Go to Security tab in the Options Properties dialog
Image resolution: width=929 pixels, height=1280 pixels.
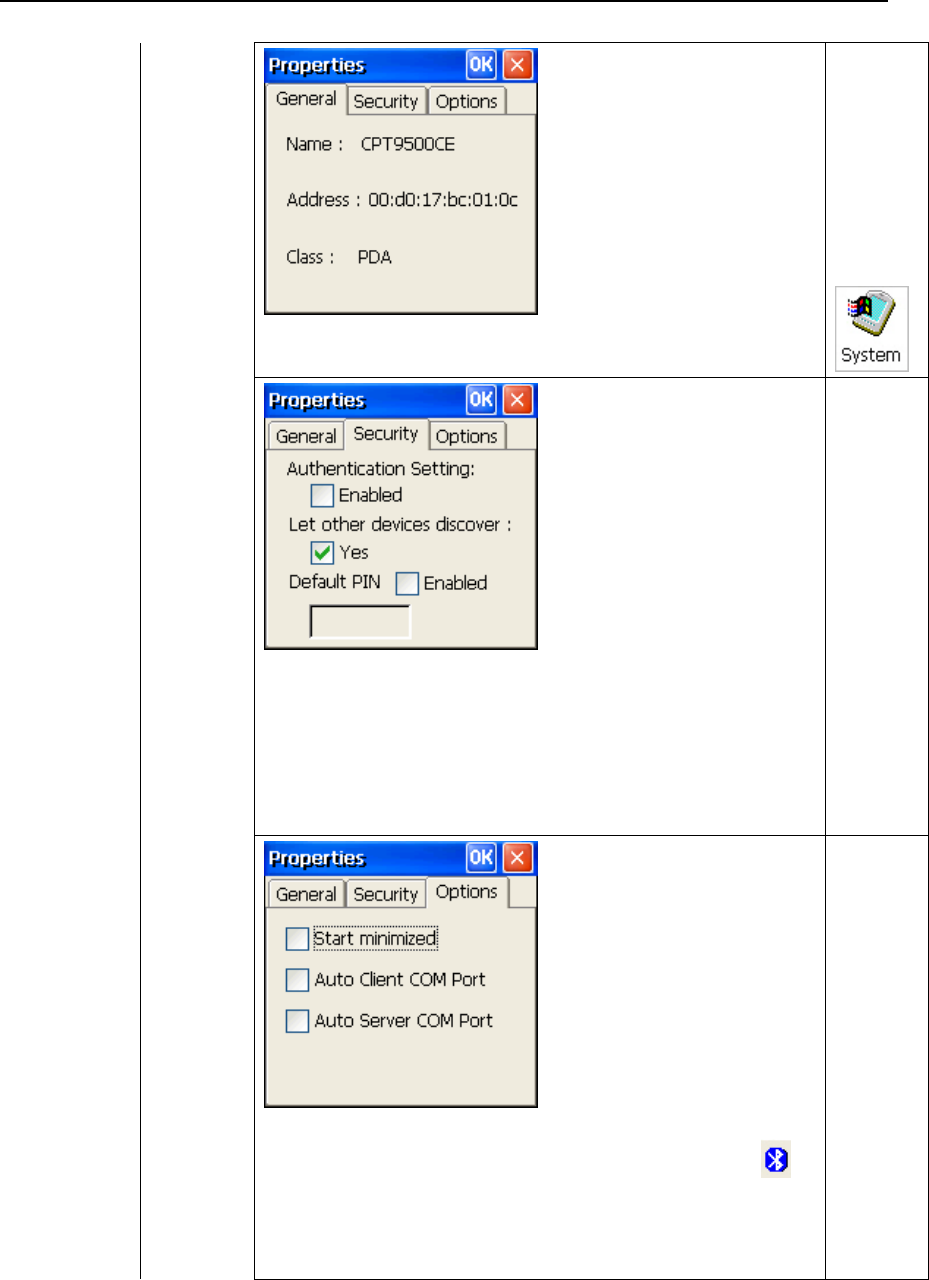(x=386, y=894)
